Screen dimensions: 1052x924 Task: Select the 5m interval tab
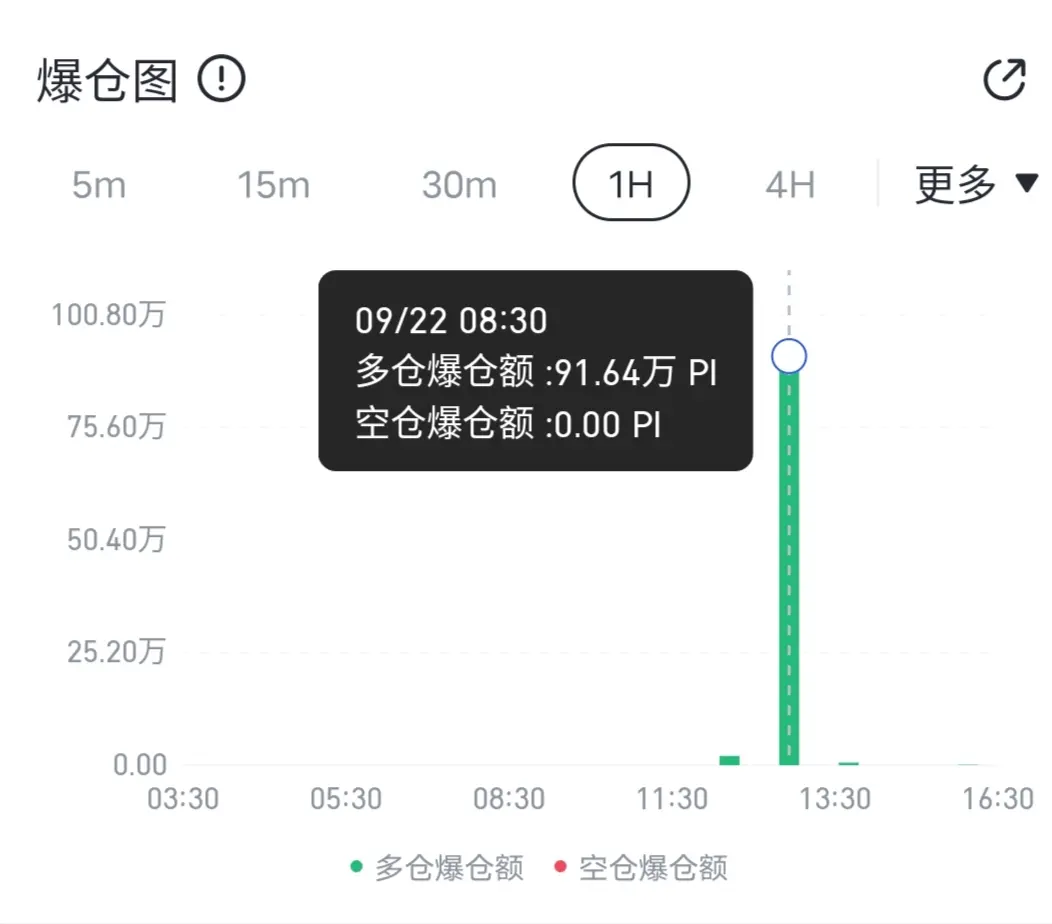point(99,185)
